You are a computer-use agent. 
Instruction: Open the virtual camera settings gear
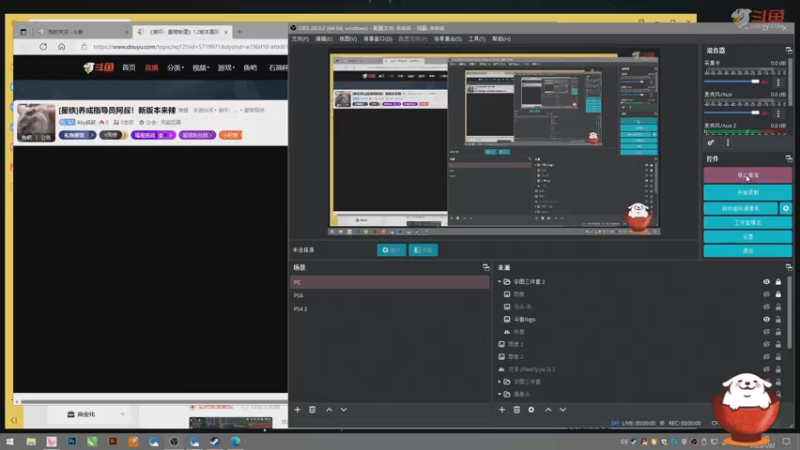[786, 208]
